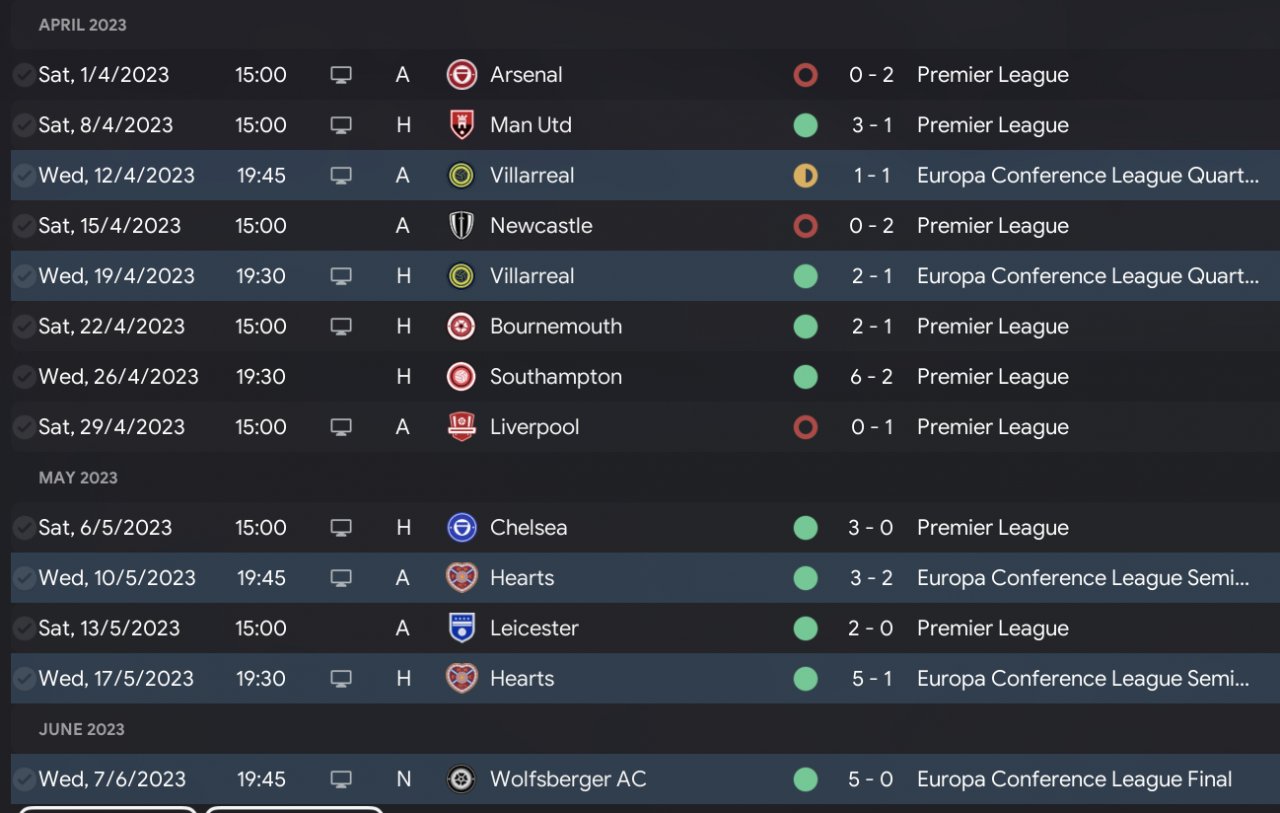Viewport: 1280px width, 813px height.
Task: Click the draw indicator for the 12/4 Villarreal match
Action: coord(805,176)
